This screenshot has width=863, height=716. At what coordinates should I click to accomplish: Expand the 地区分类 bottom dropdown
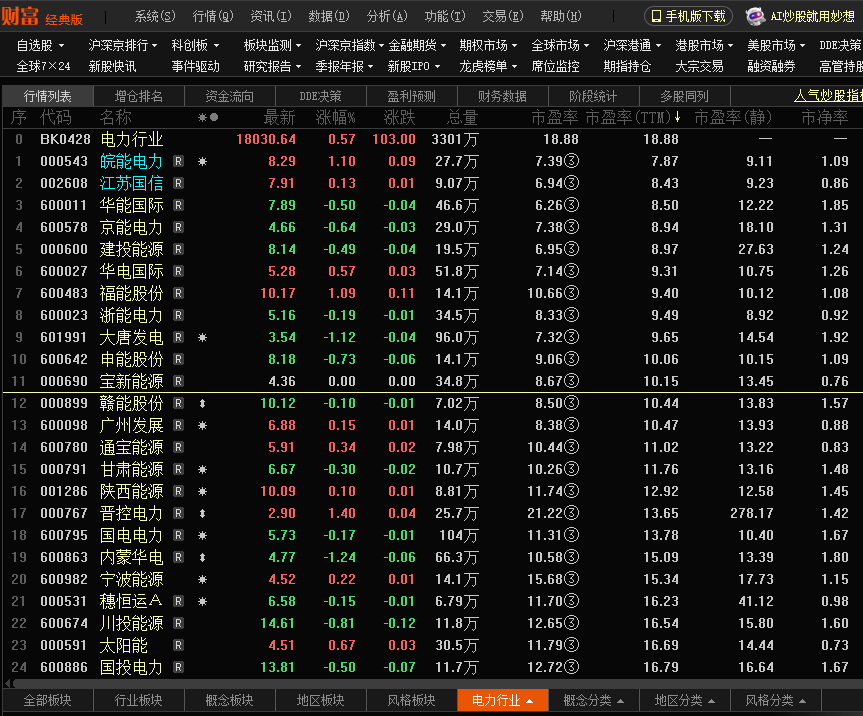(x=684, y=701)
